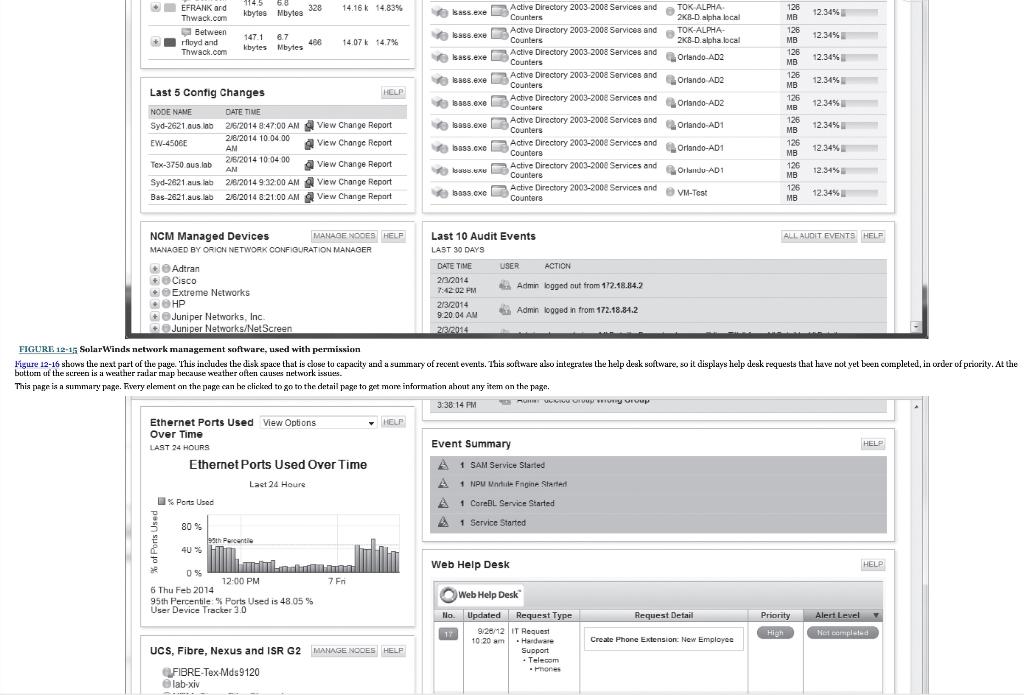1024x695 pixels.
Task: Click the 95th Percentile: % Ports Used is 48.05 % text
Action: 232,601
